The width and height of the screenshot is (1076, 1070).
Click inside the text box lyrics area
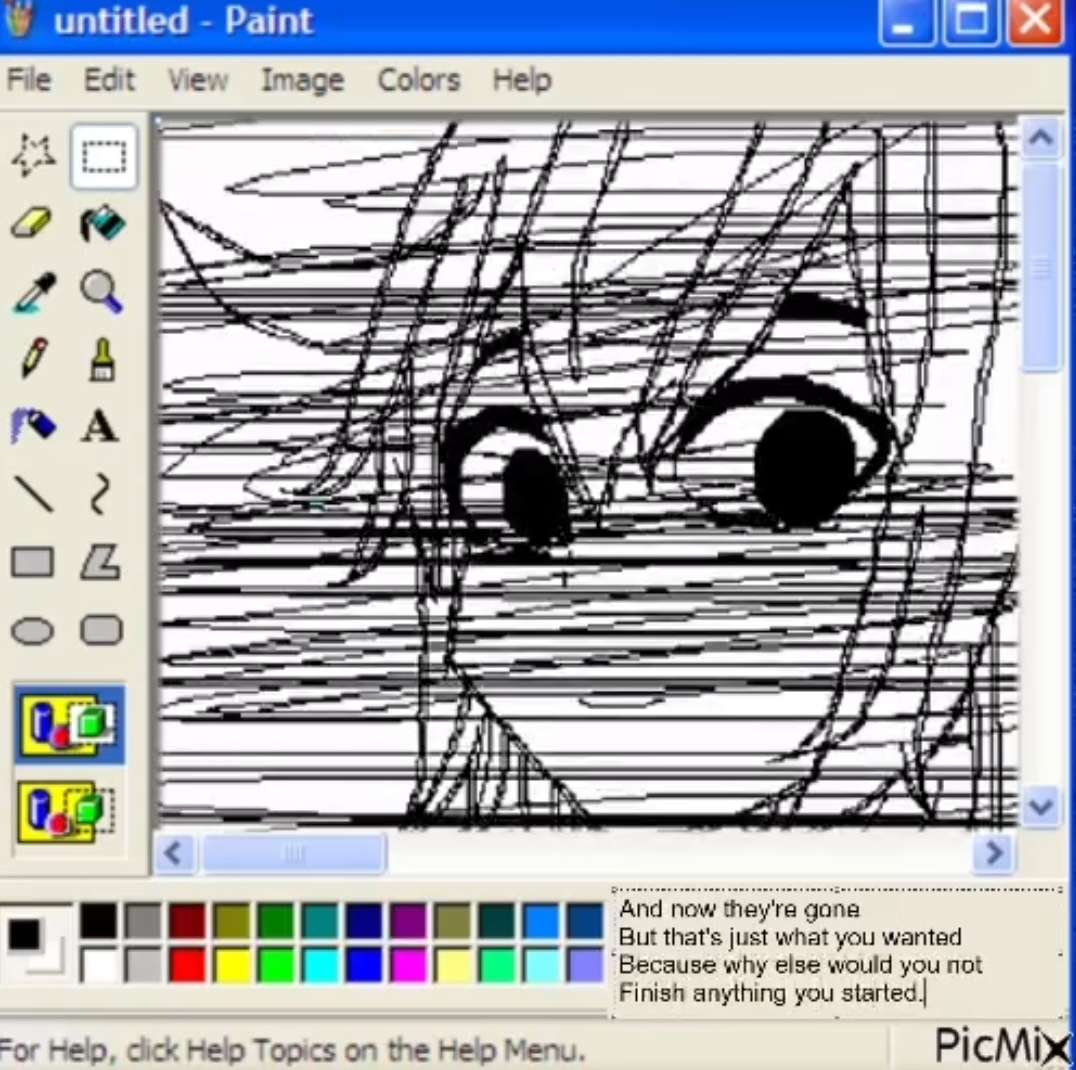[837, 951]
